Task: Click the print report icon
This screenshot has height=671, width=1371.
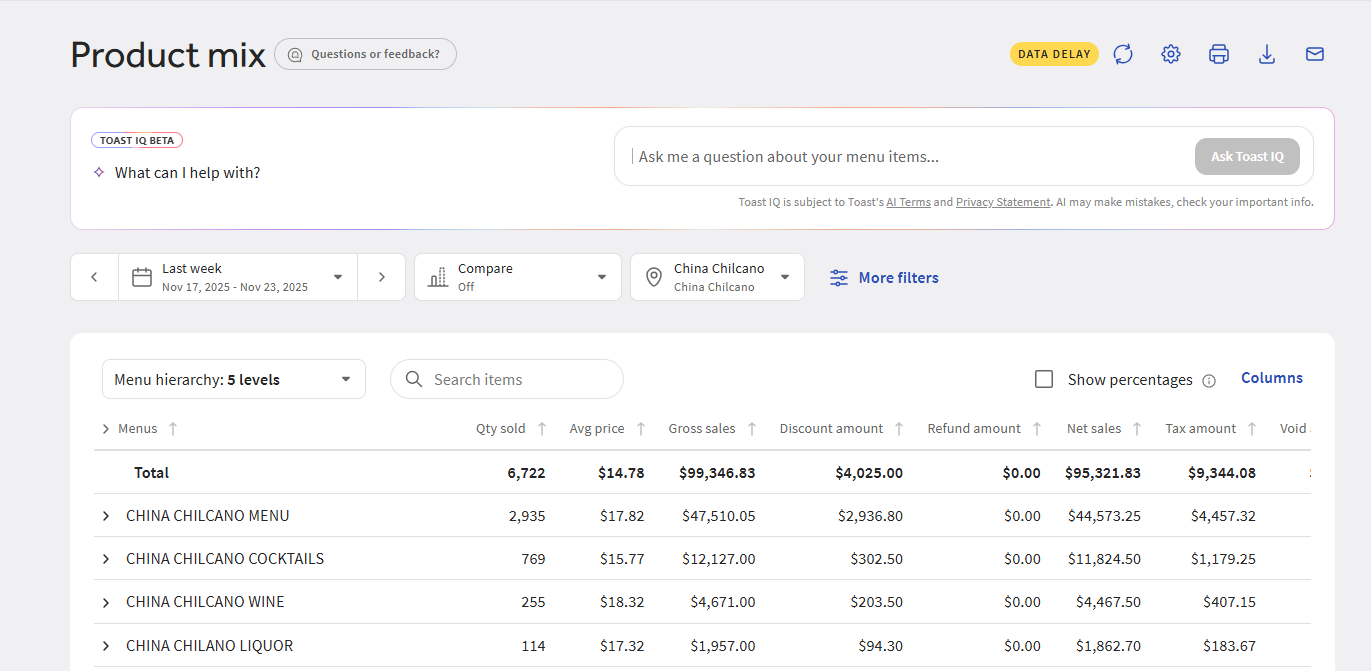Action: coord(1219,54)
